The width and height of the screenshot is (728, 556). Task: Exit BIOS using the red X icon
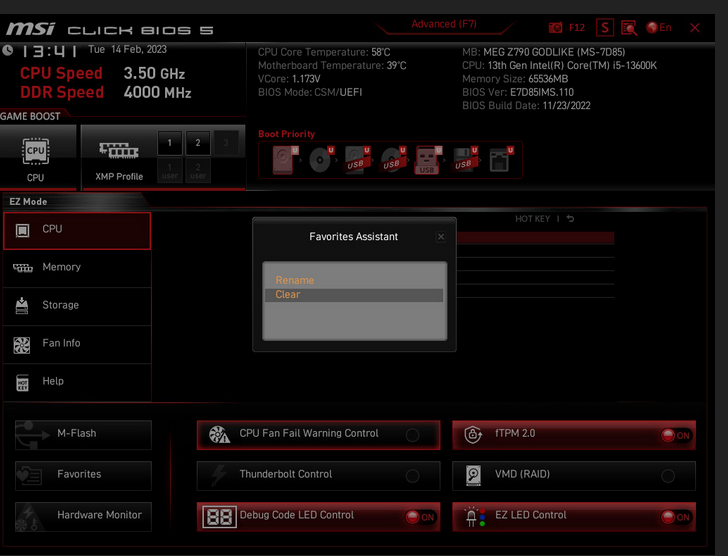(695, 28)
